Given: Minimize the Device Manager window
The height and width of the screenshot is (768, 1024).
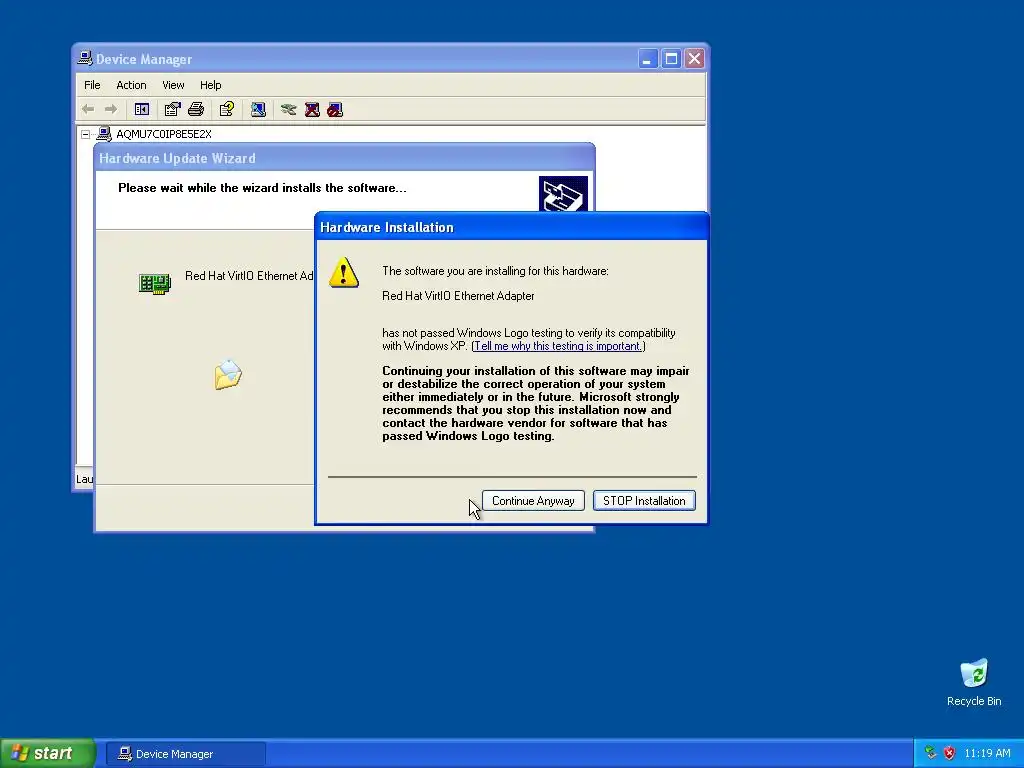Looking at the screenshot, I should (x=647, y=59).
